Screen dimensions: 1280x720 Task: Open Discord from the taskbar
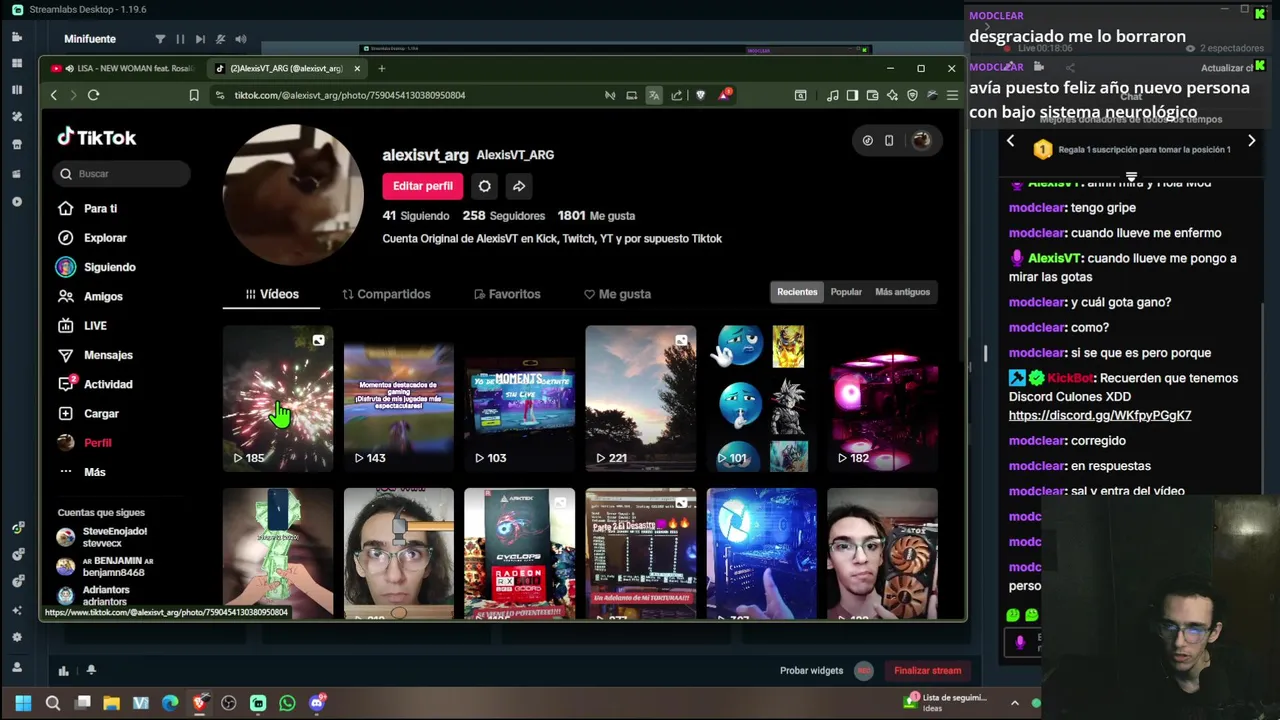point(317,703)
